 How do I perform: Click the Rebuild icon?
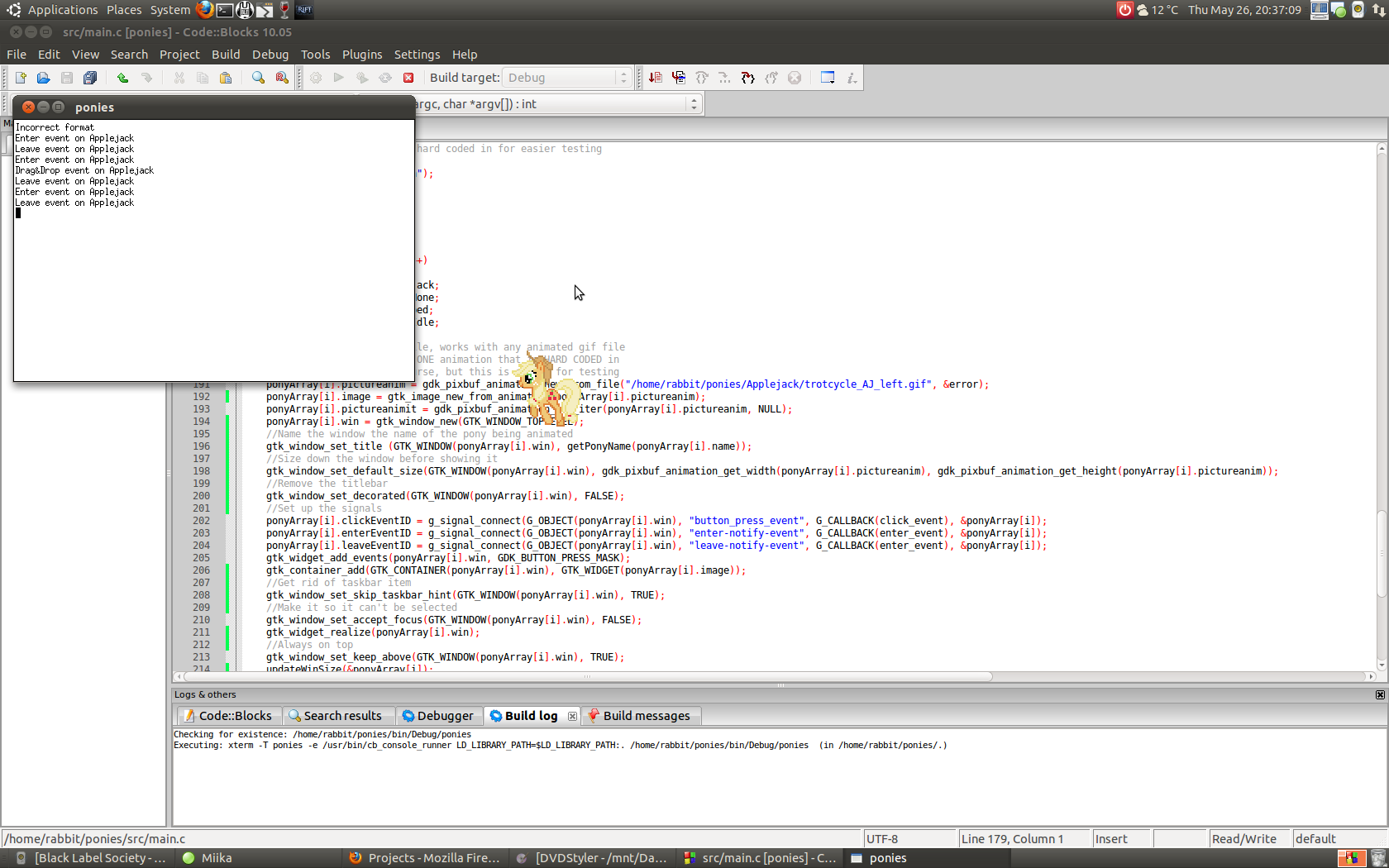coord(385,78)
